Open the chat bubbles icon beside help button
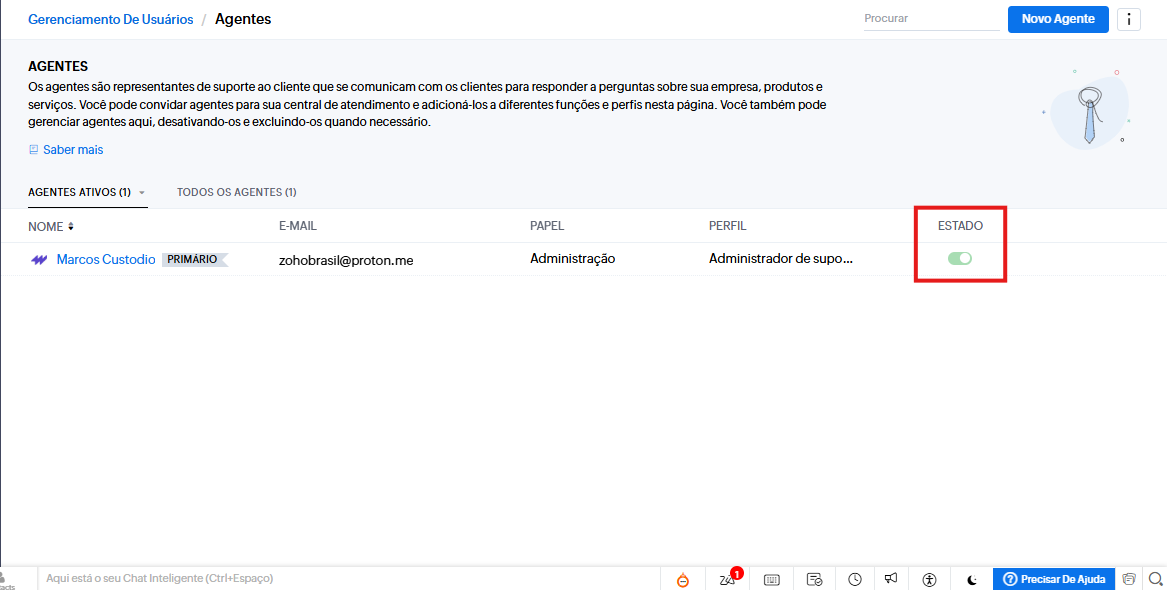1167x590 pixels. 1129,579
